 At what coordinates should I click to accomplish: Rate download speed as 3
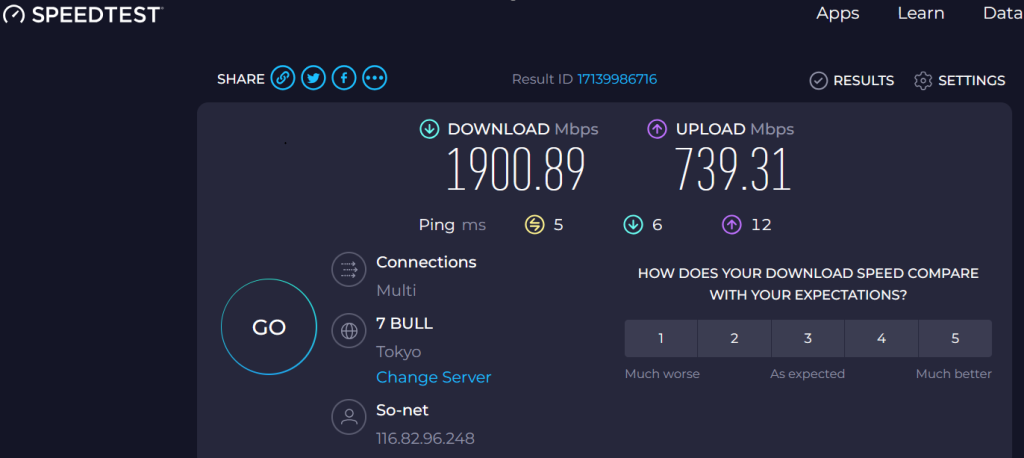click(x=808, y=338)
